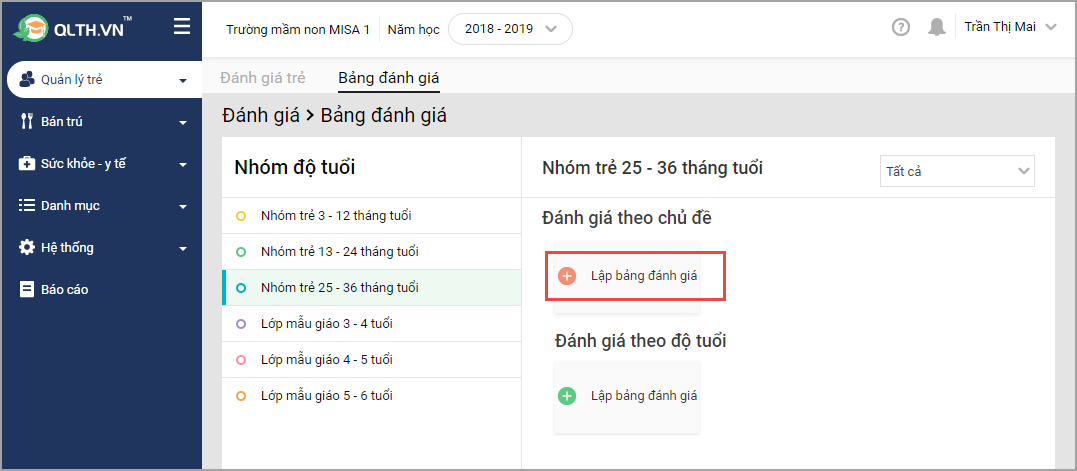1077x471 pixels.
Task: Open the Năm học 2018 - 2019 dropdown
Action: (510, 29)
